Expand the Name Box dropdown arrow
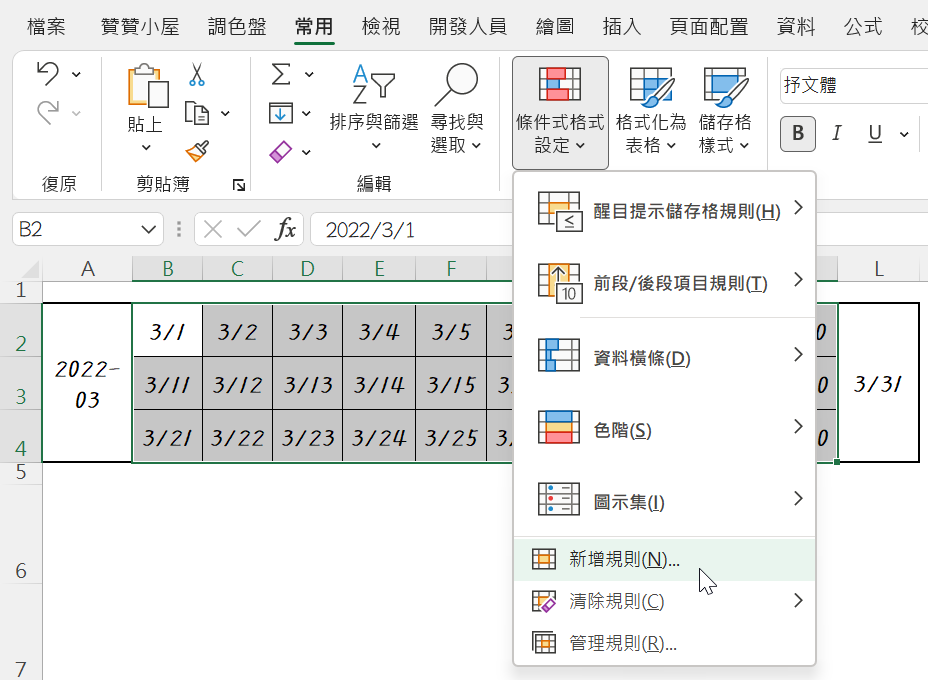Image resolution: width=928 pixels, height=680 pixels. coord(149,229)
